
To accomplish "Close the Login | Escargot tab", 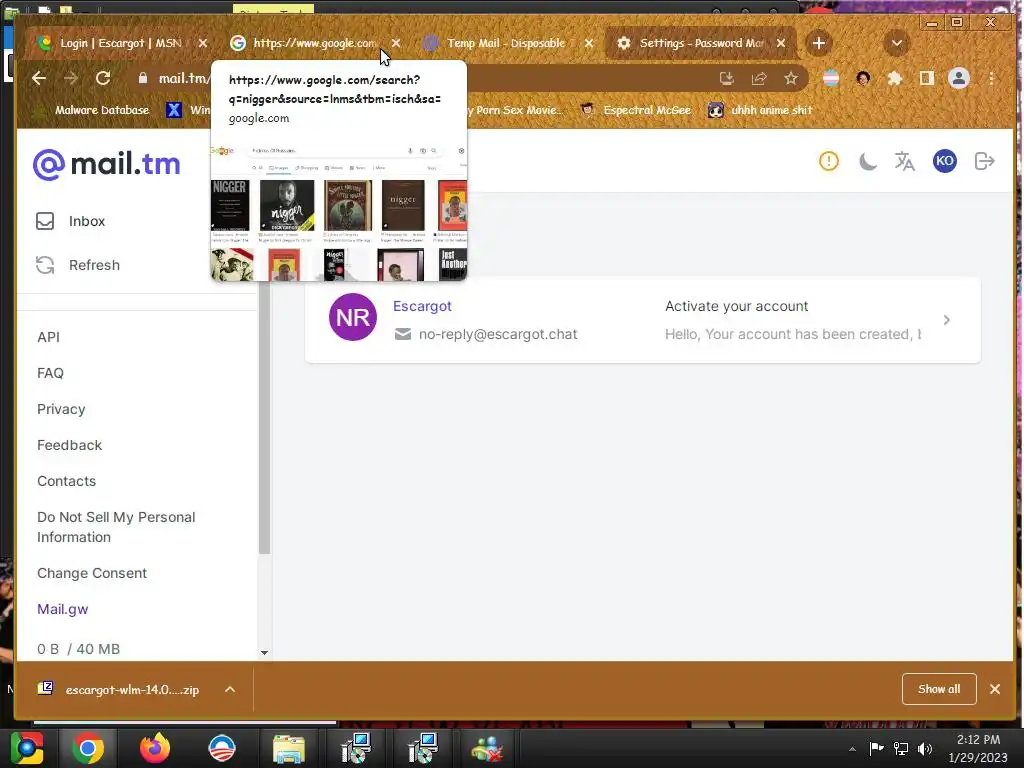I will (202, 43).
